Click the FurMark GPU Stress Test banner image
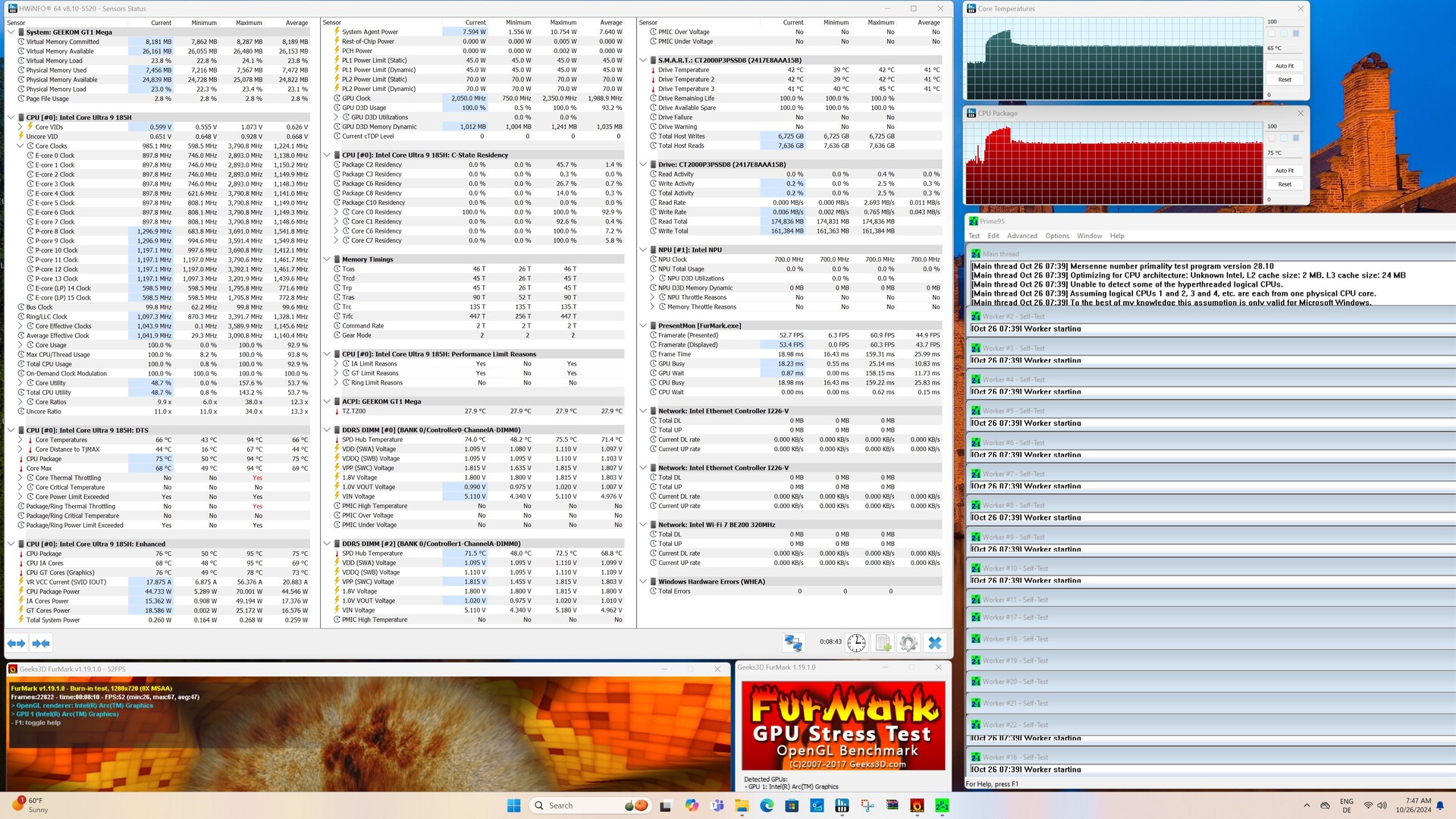Viewport: 1456px width, 819px height. 843,725
